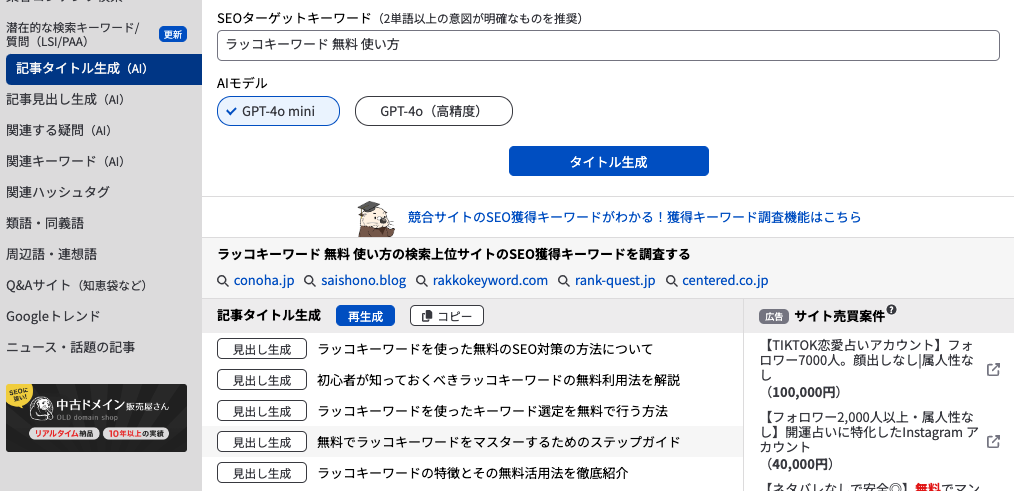Open the rakkokeyword.com link

(490, 281)
